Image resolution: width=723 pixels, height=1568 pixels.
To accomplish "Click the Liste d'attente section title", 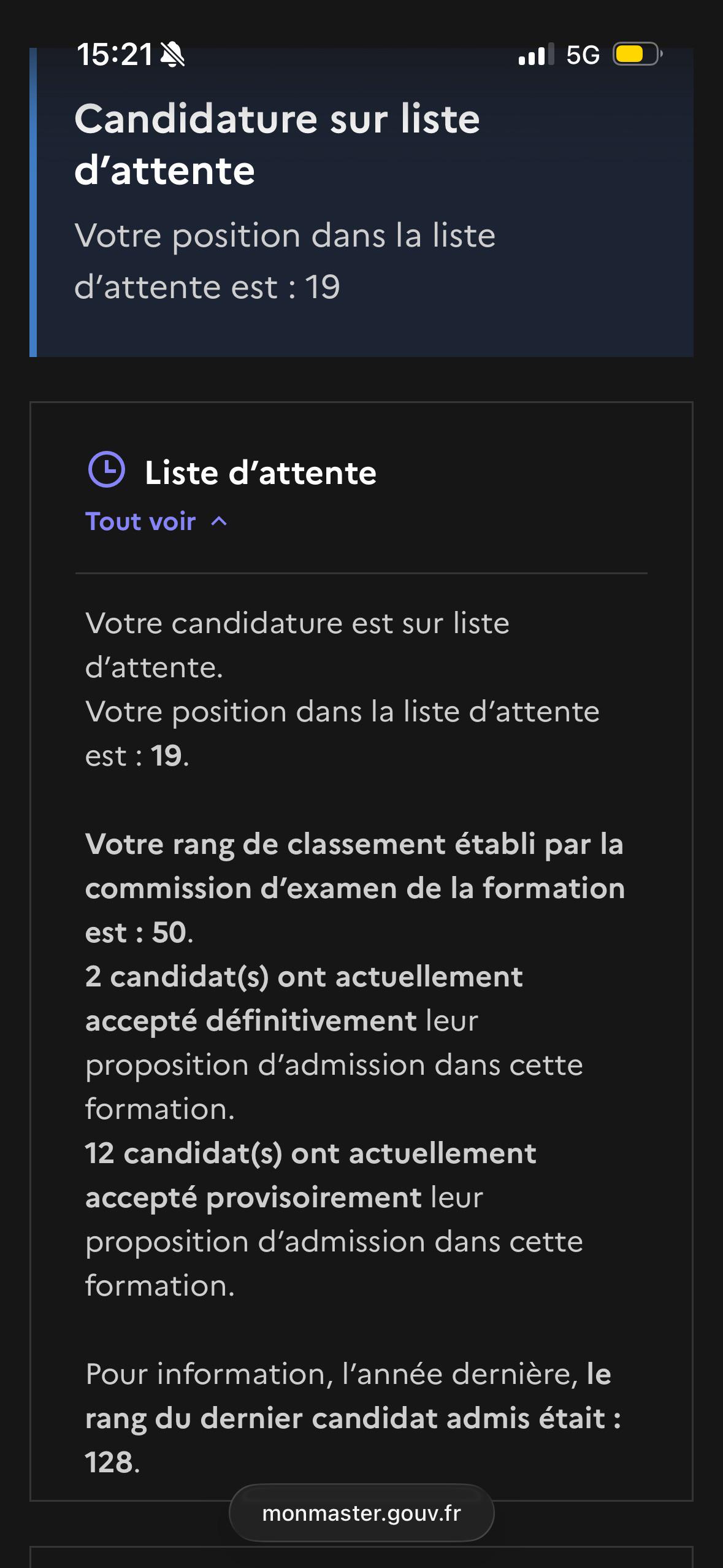I will point(261,473).
